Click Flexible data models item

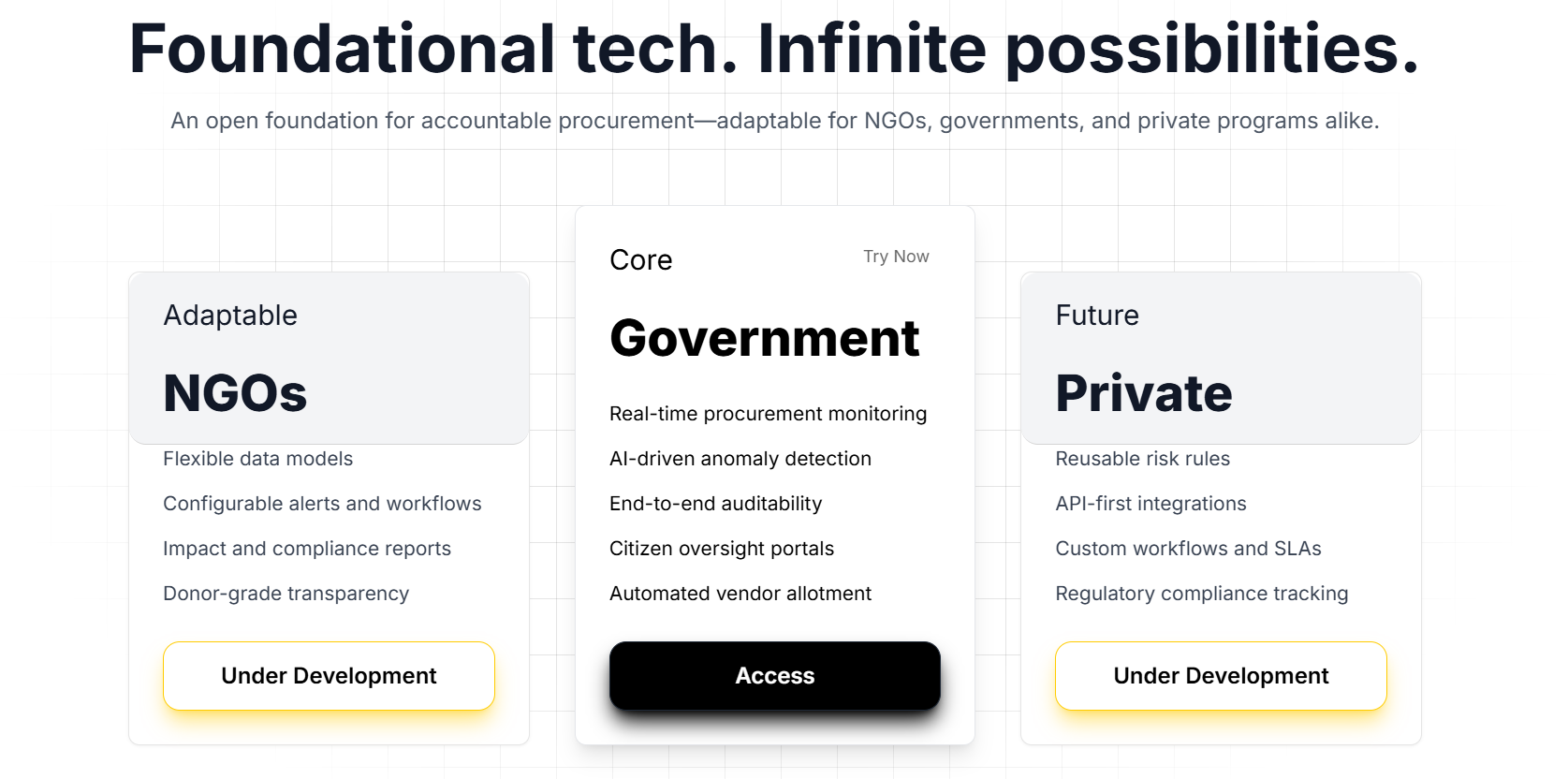click(x=258, y=459)
